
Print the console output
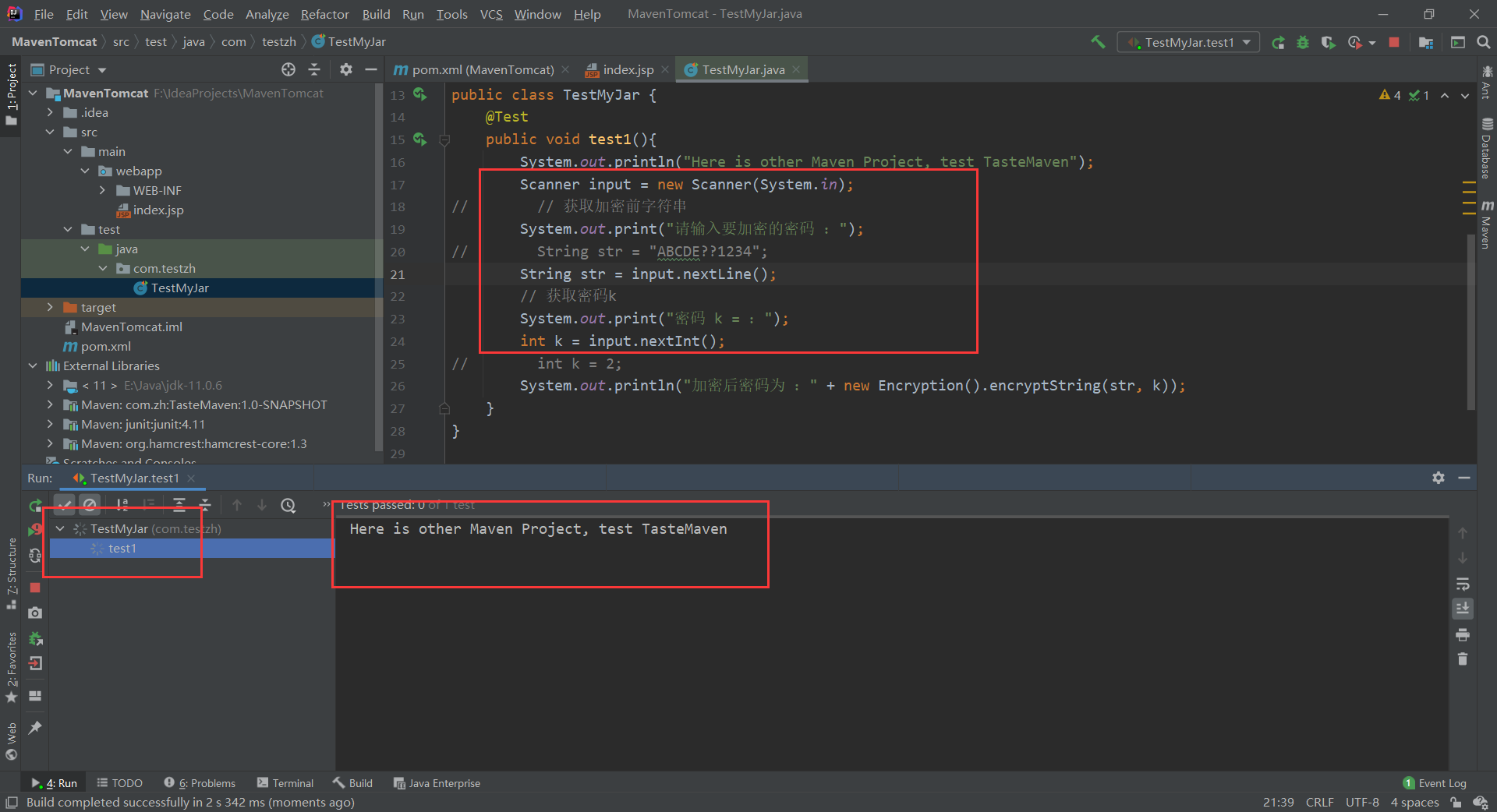[x=1463, y=634]
